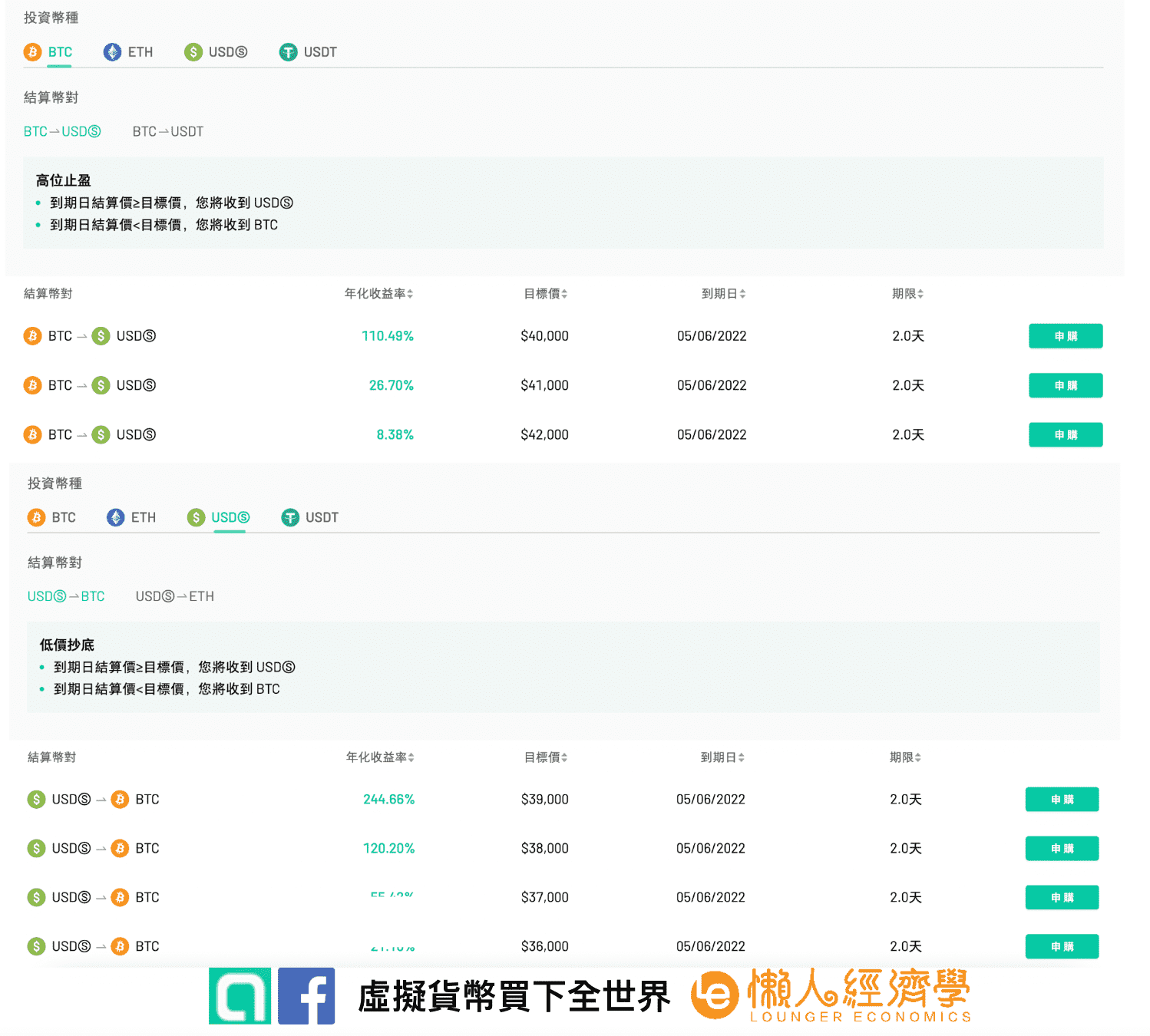Click the 8.38% yield value
The height and width of the screenshot is (1036, 1150).
(x=395, y=435)
